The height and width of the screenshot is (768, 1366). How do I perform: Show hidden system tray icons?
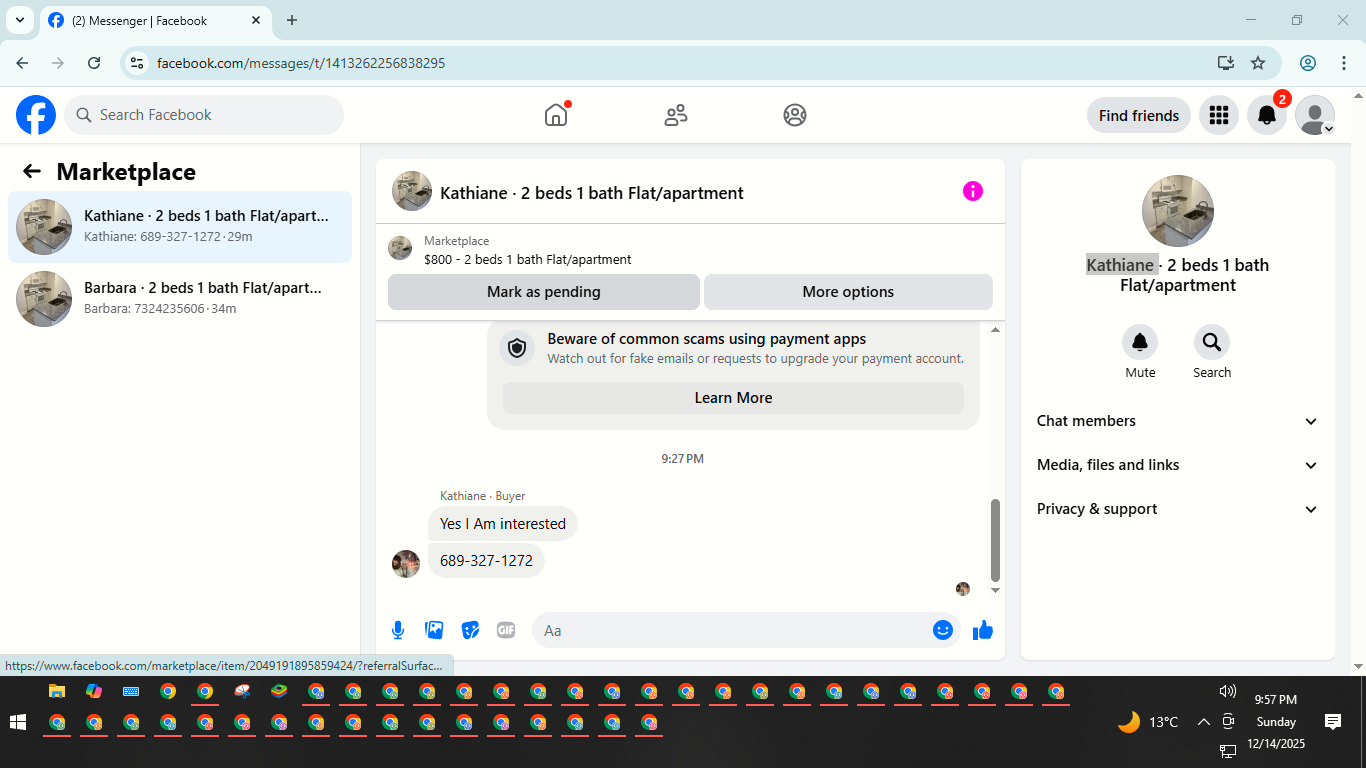coord(1203,722)
